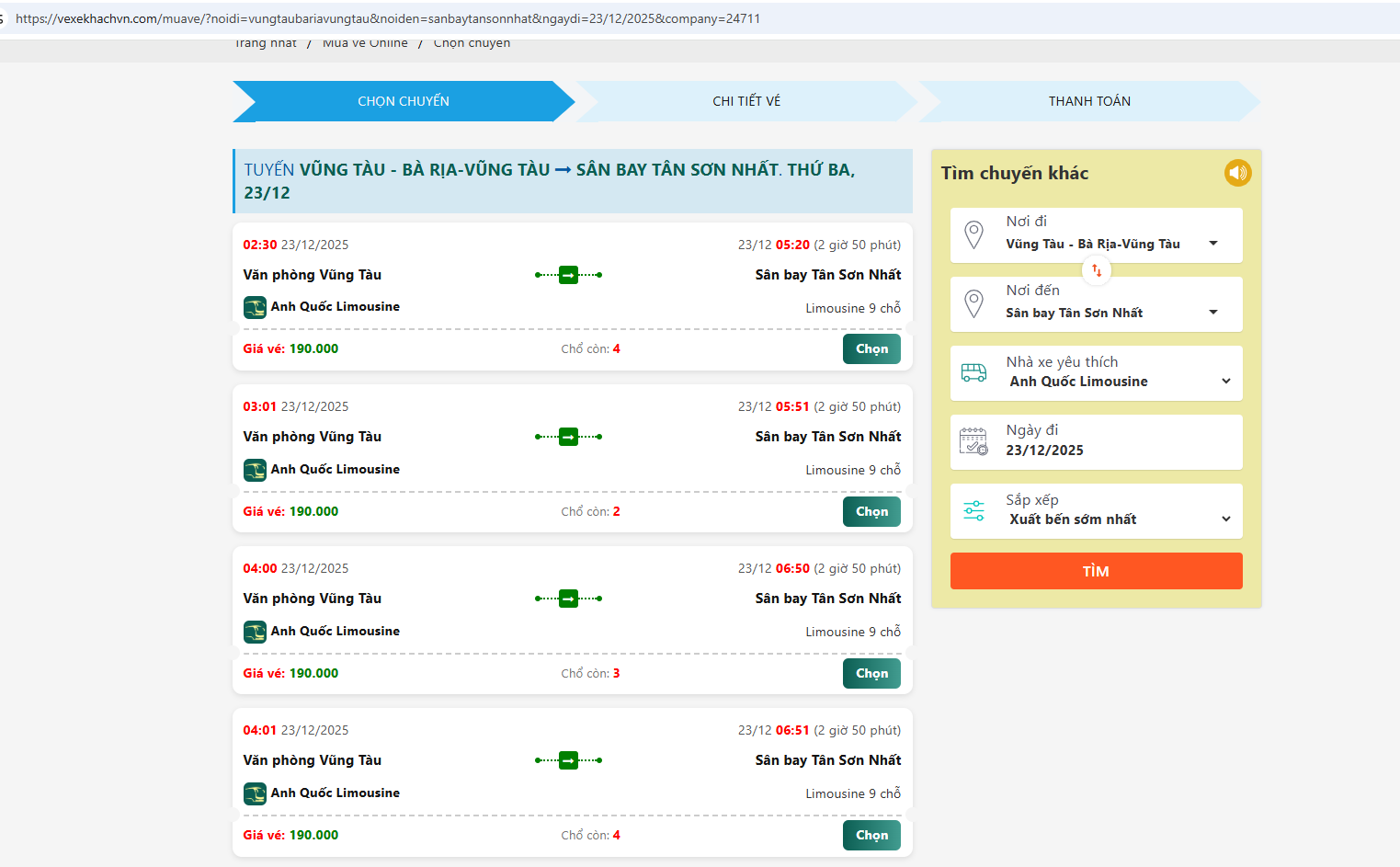
Task: Switch to the THANH TOÁN step
Action: (1089, 101)
